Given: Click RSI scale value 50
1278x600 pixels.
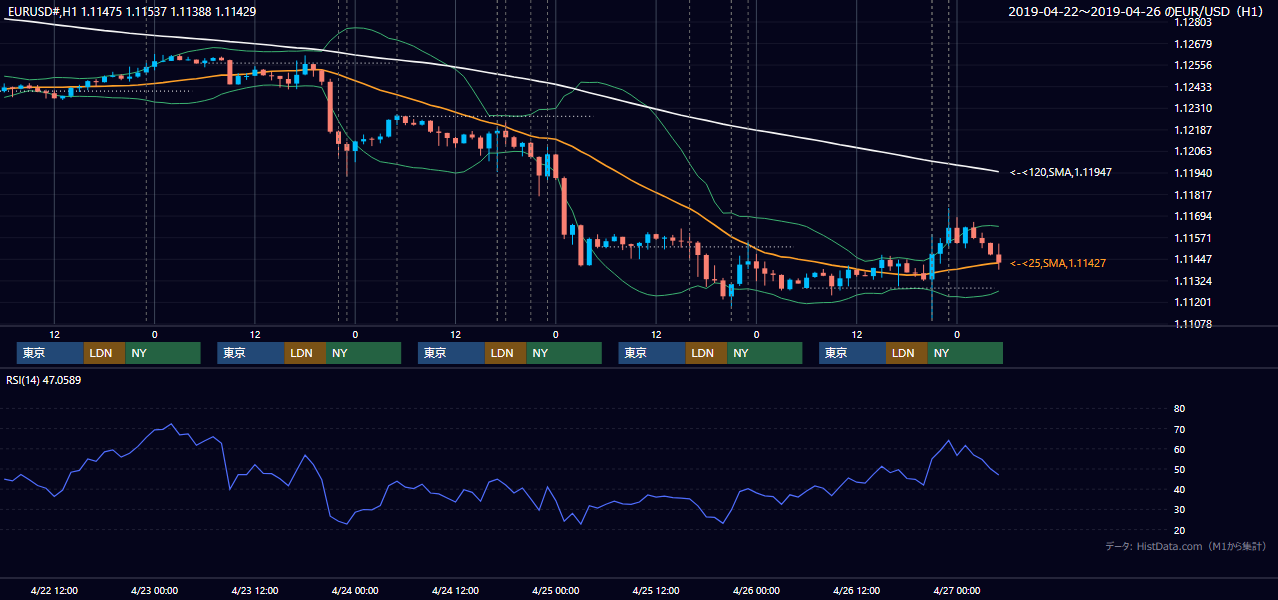Looking at the screenshot, I should [1179, 469].
